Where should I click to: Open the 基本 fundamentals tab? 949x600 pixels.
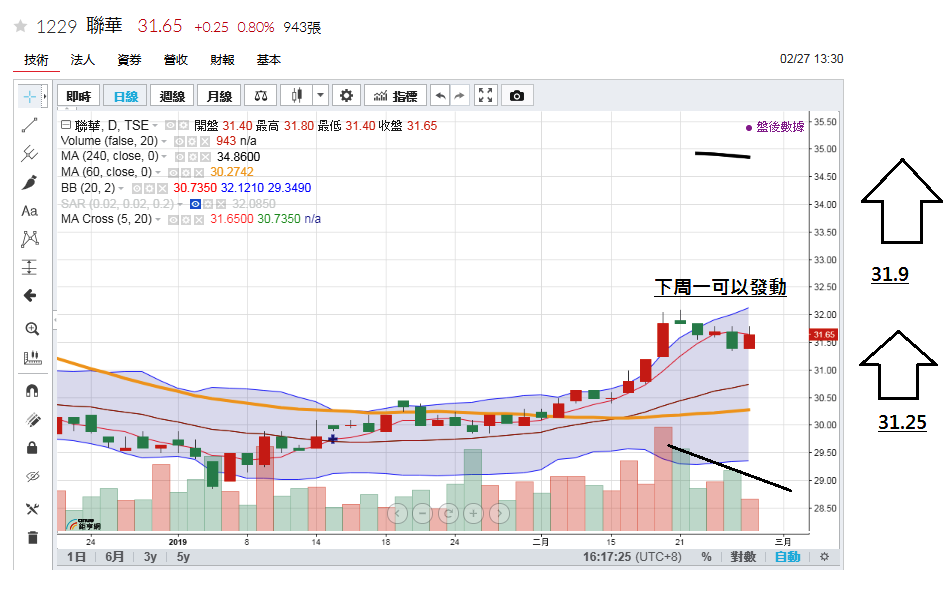pos(269,60)
